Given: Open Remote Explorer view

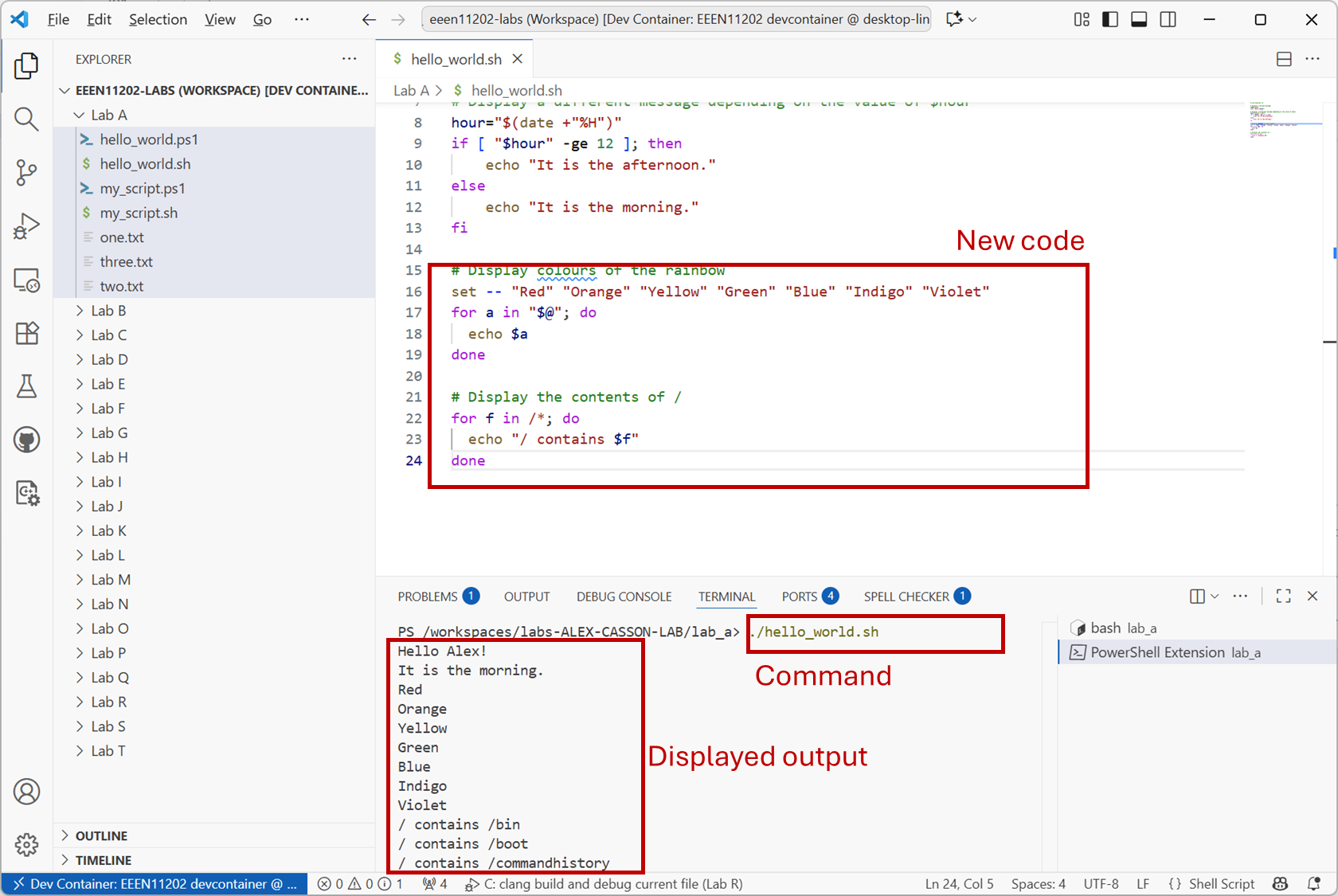Looking at the screenshot, I should [26, 280].
